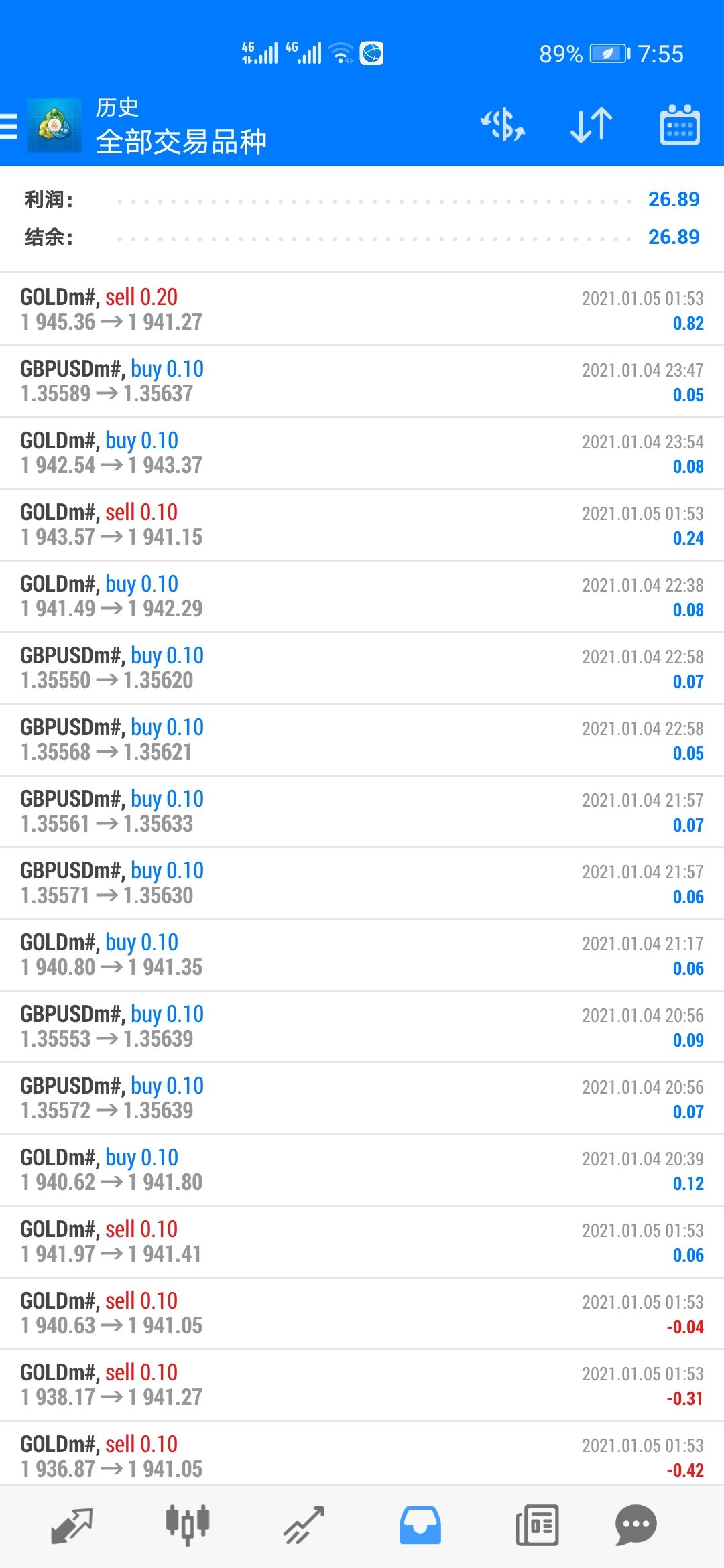Select GOLDm# trade with -0.42 loss
This screenshot has width=724, height=1568.
pyautogui.click(x=362, y=1455)
